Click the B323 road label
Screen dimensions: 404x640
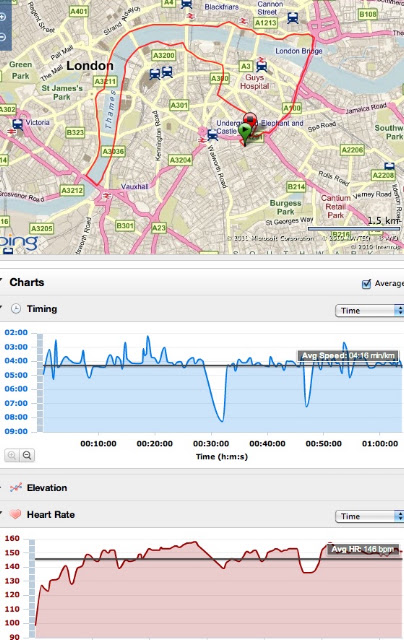pyautogui.click(x=75, y=132)
